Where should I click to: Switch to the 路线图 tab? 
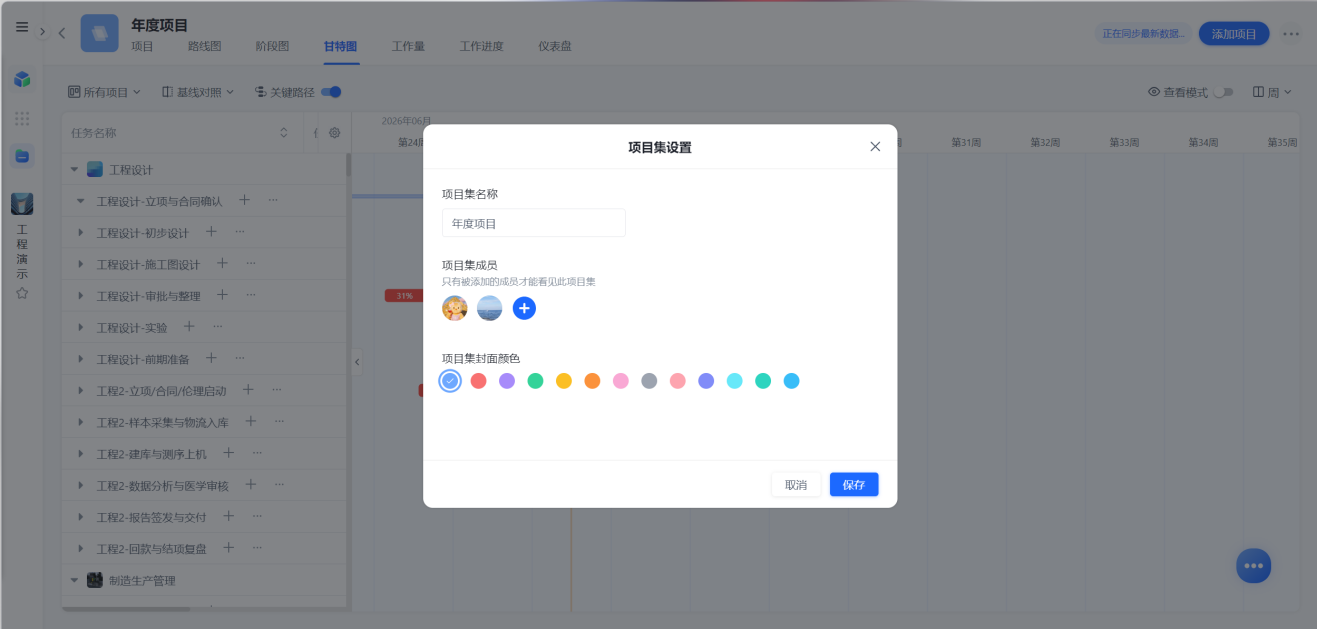tap(205, 46)
